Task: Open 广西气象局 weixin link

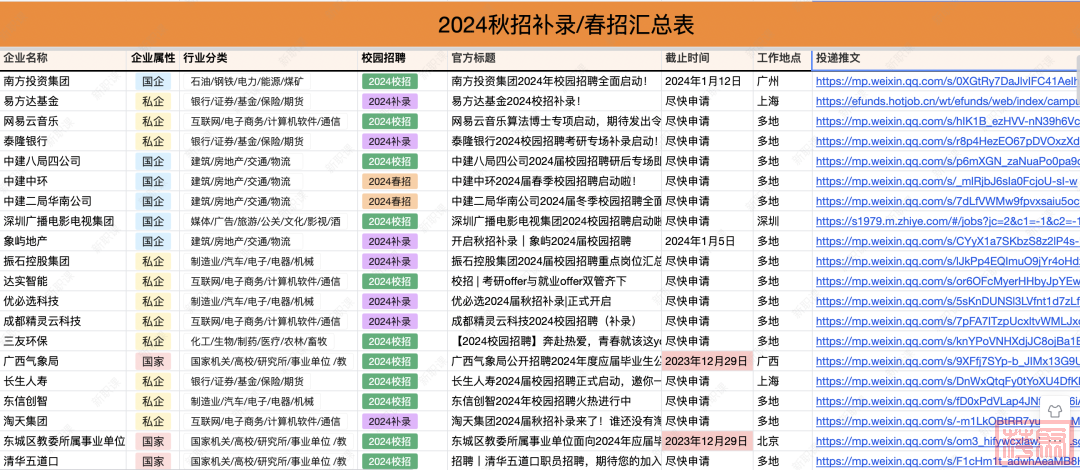Action: 947,361
